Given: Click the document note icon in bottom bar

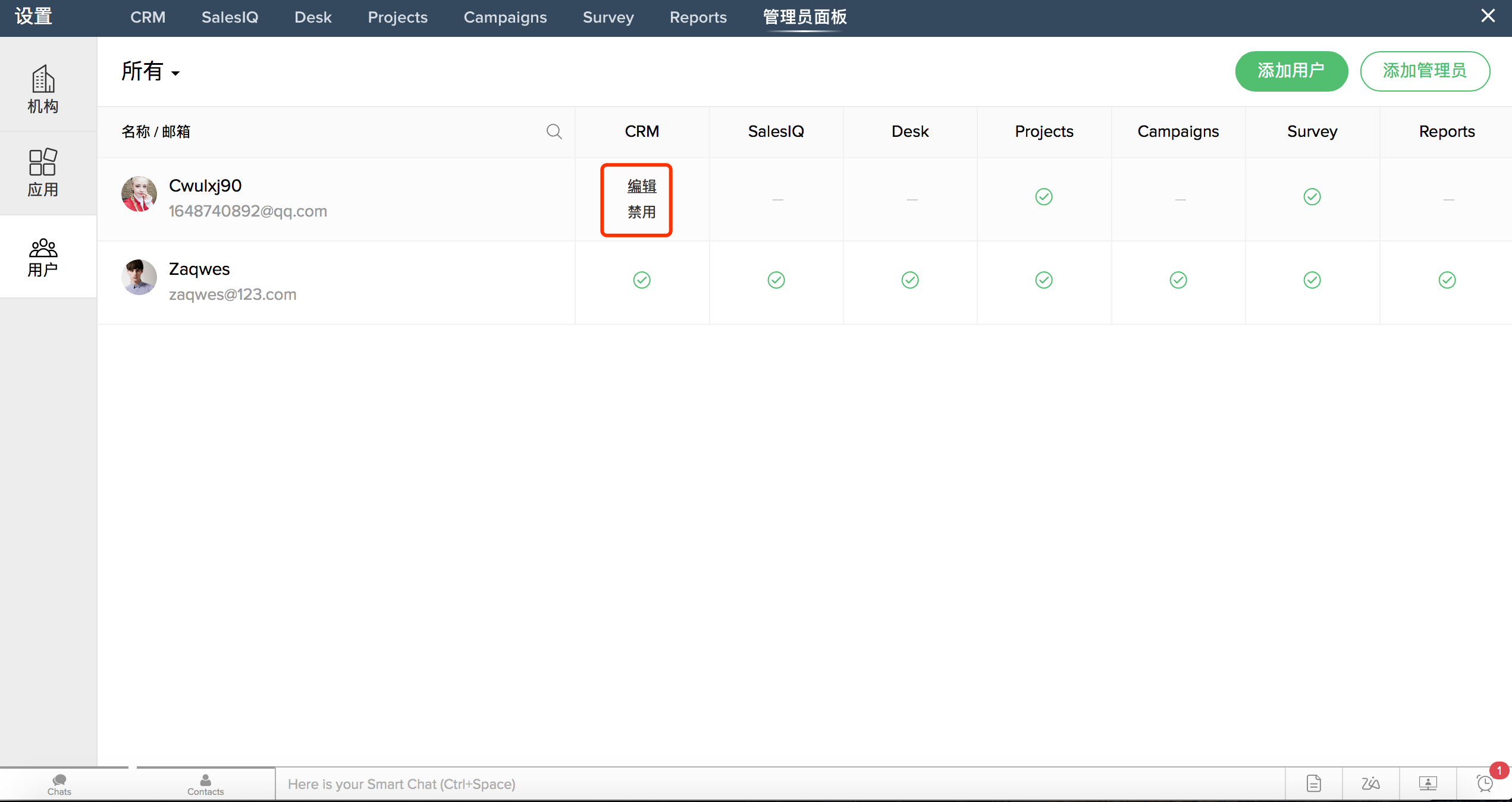Looking at the screenshot, I should [x=1313, y=784].
